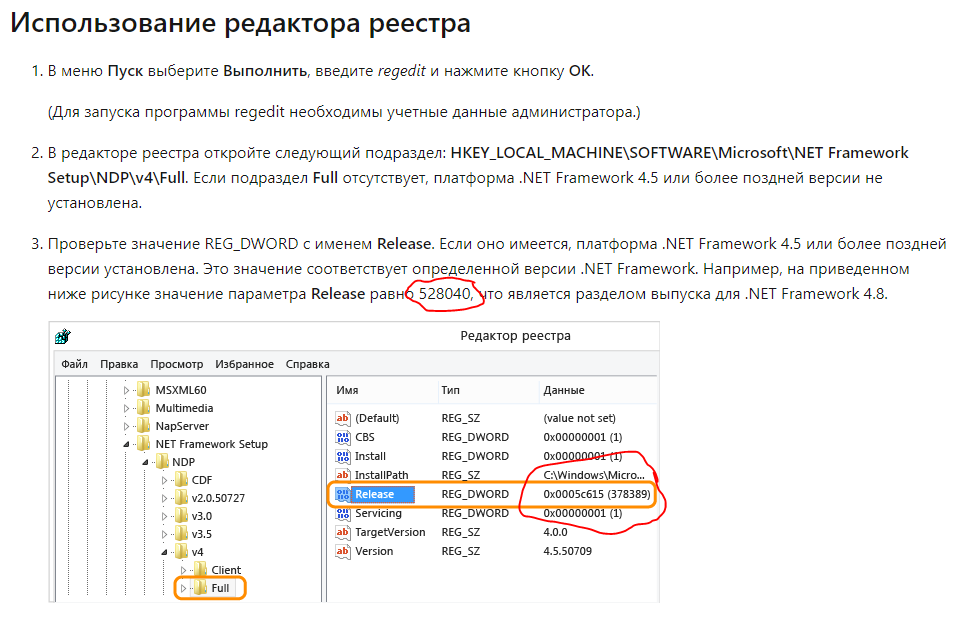Click the TargetVersion string value icon
Image resolution: width=970 pixels, height=630 pixels.
point(343,532)
